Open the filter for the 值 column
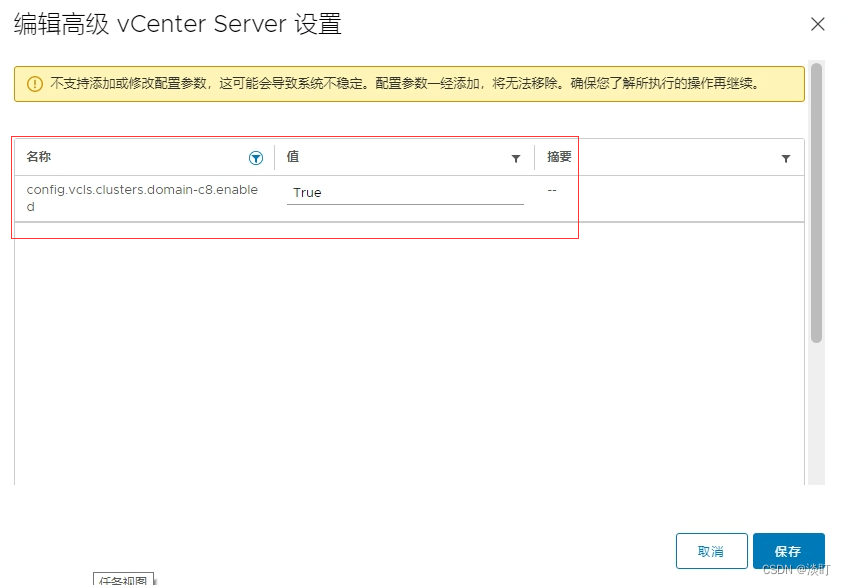846x585 pixels. click(x=516, y=158)
